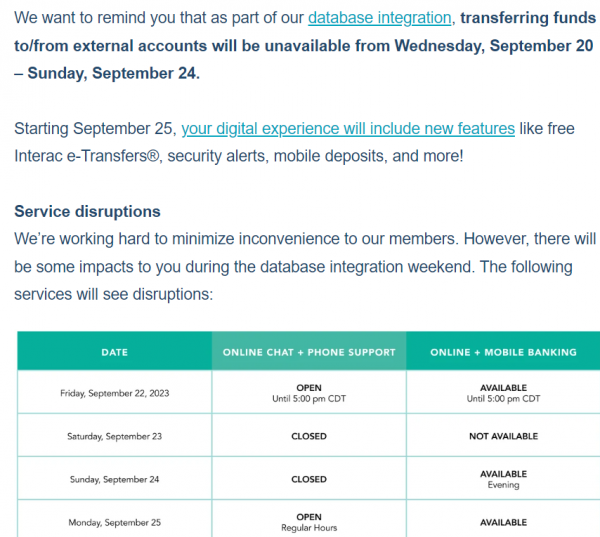Screen dimensions: 600x537
Task: Select the Friday, September 22, 2023 cell
Action: (x=114, y=393)
